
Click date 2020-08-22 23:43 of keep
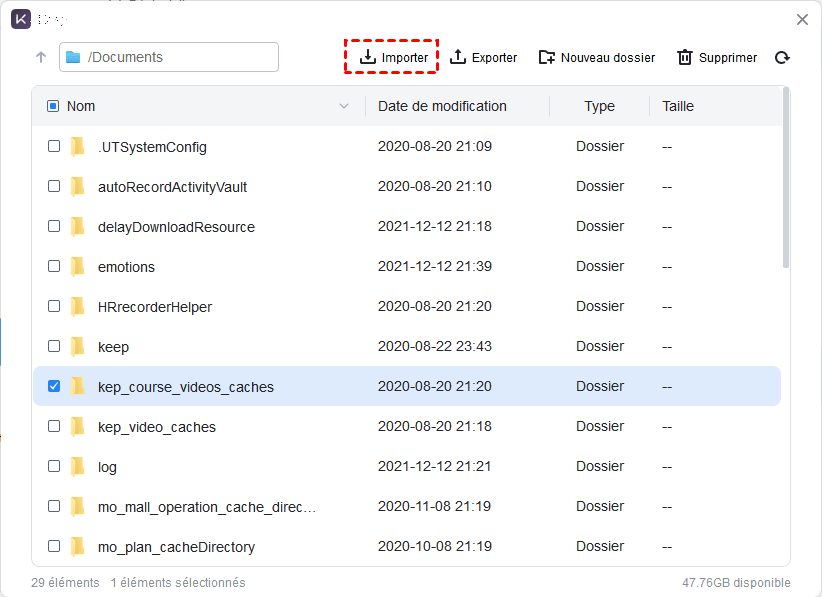pyautogui.click(x=435, y=346)
